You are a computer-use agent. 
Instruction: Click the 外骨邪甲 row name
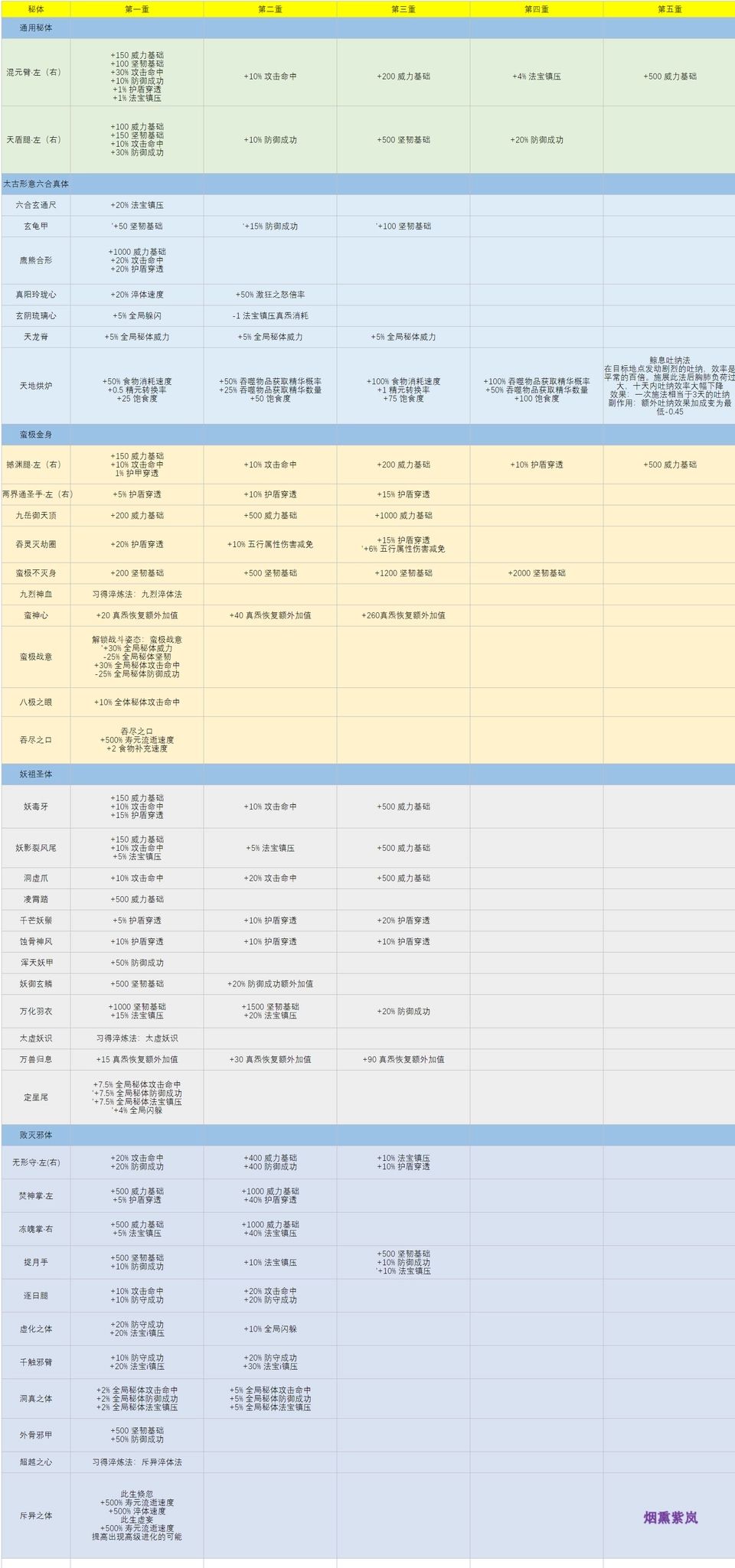(36, 1435)
